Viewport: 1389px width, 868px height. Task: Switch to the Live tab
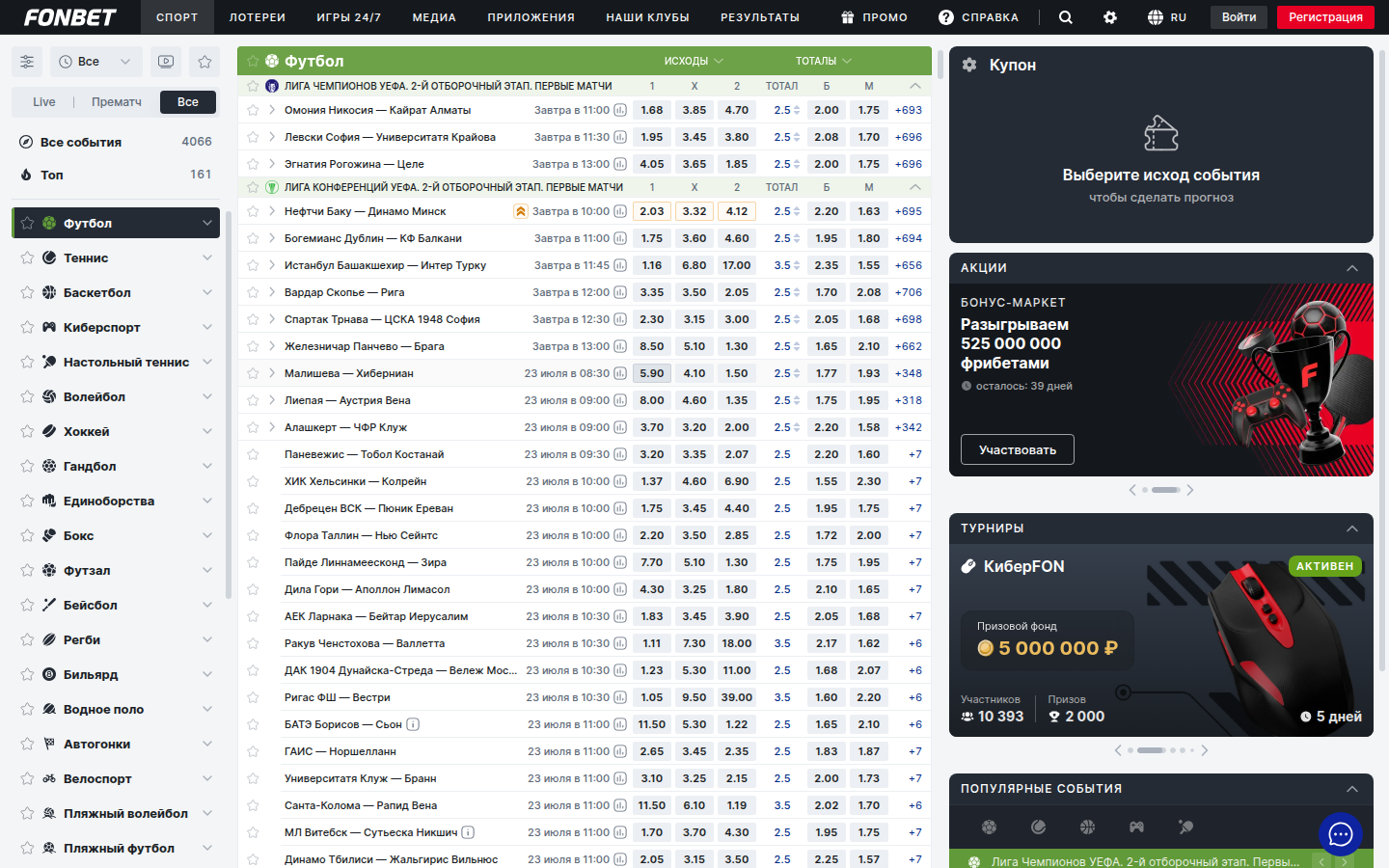pyautogui.click(x=44, y=102)
